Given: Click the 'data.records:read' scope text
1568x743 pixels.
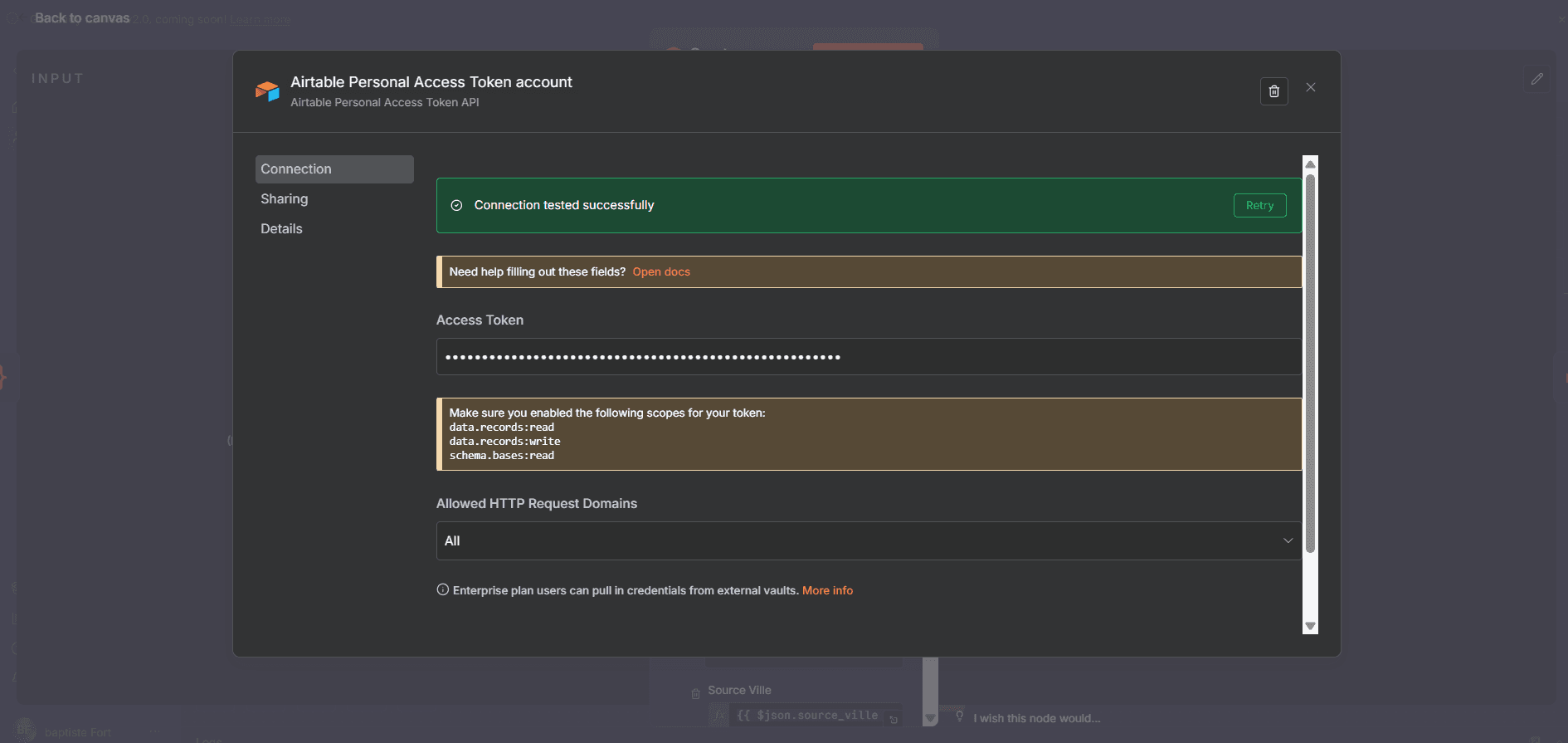Looking at the screenshot, I should 501,427.
